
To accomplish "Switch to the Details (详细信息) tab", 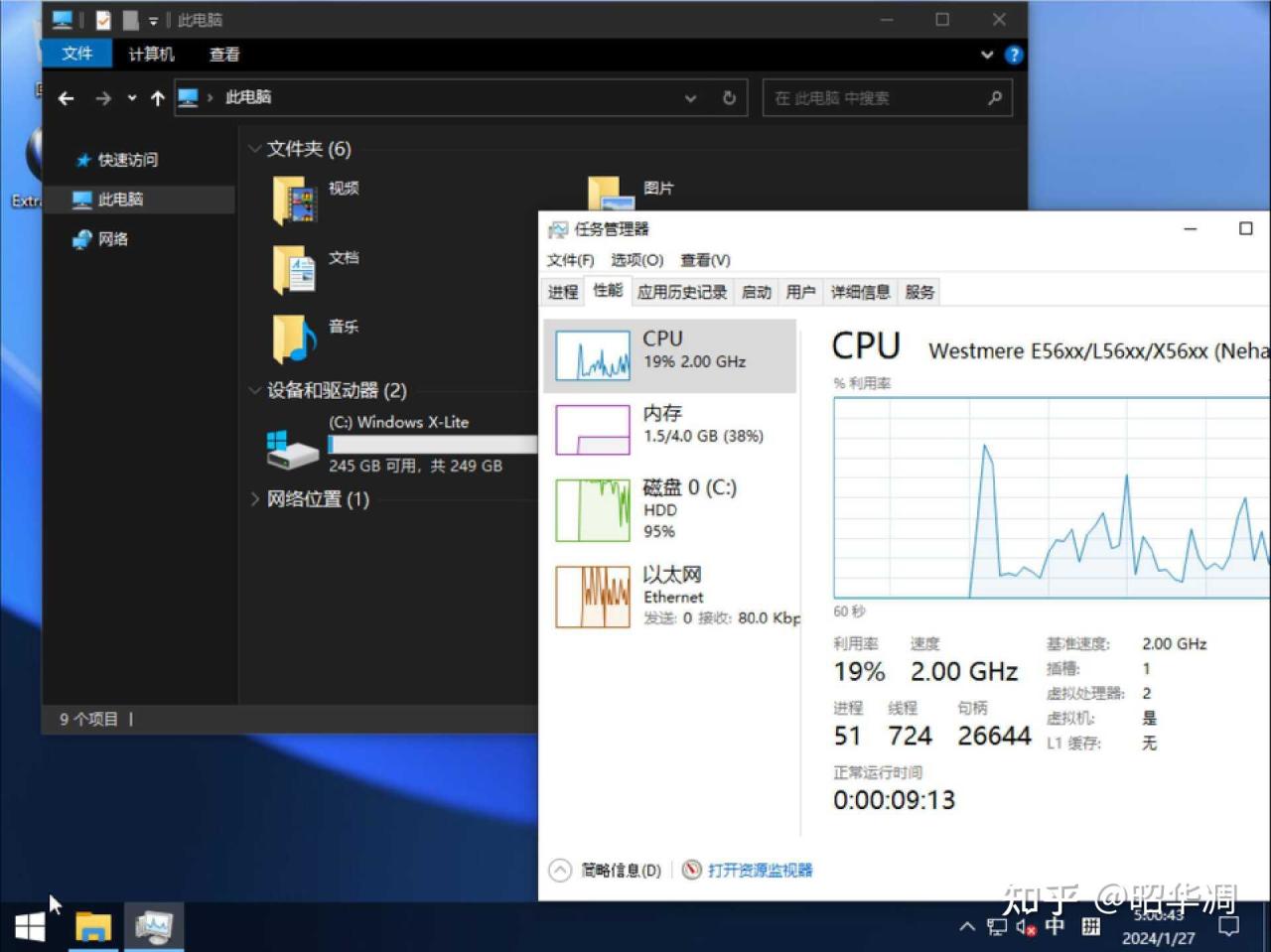I will pyautogui.click(x=860, y=292).
